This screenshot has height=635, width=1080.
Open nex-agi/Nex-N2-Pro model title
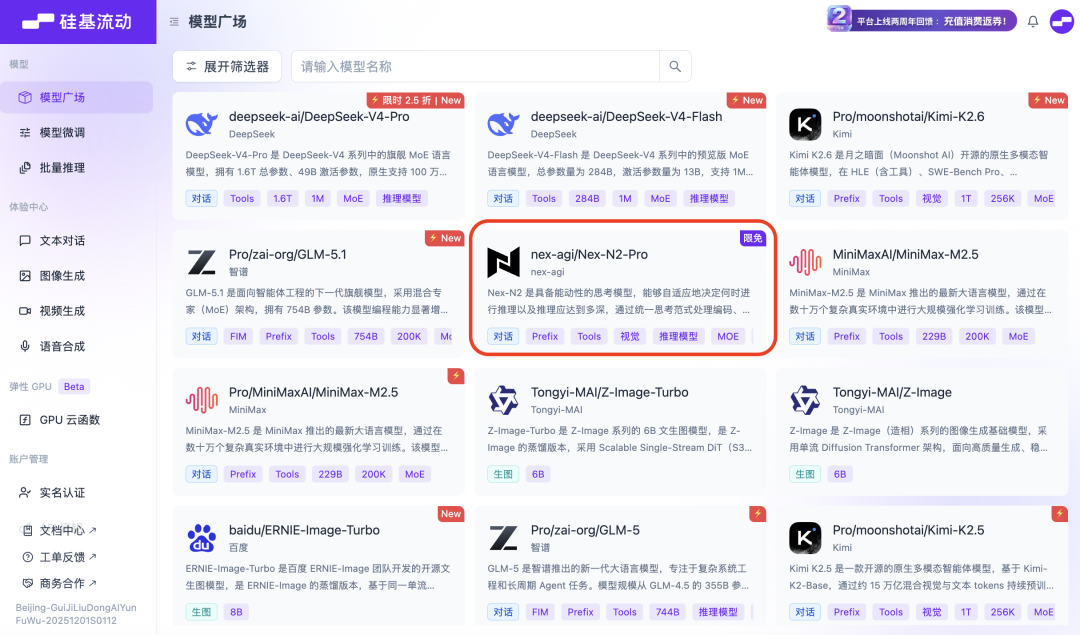(x=589, y=254)
